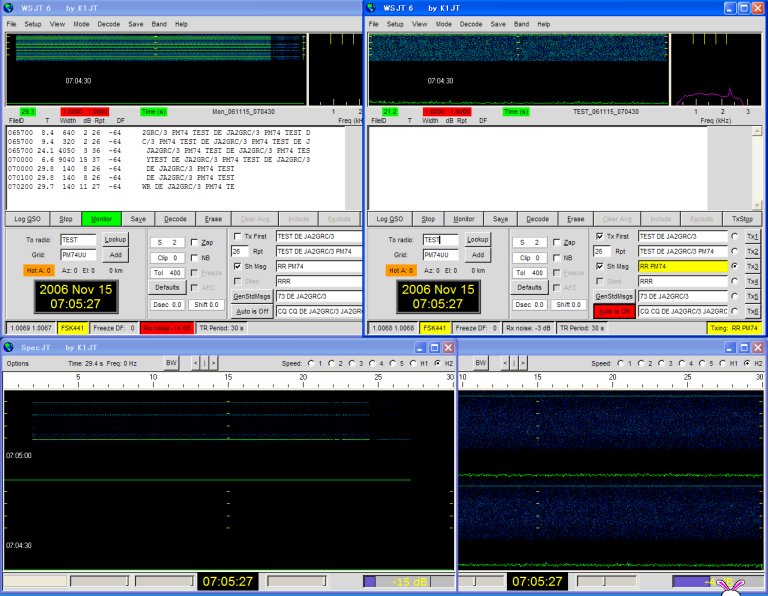Click Stop button in right WSJT window
The height and width of the screenshot is (596, 768).
428,219
